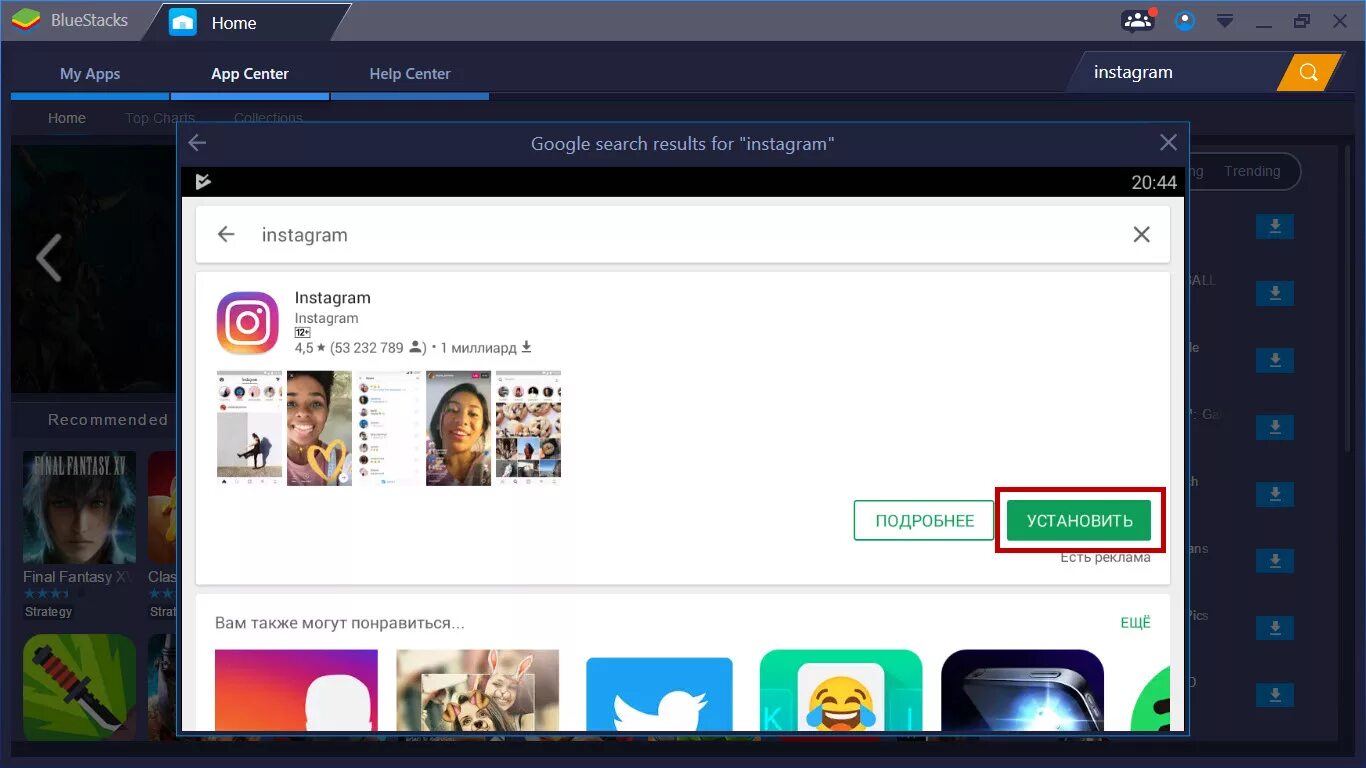The height and width of the screenshot is (768, 1366).
Task: Open the gradient orange-purple suggested app
Action: (x=296, y=690)
